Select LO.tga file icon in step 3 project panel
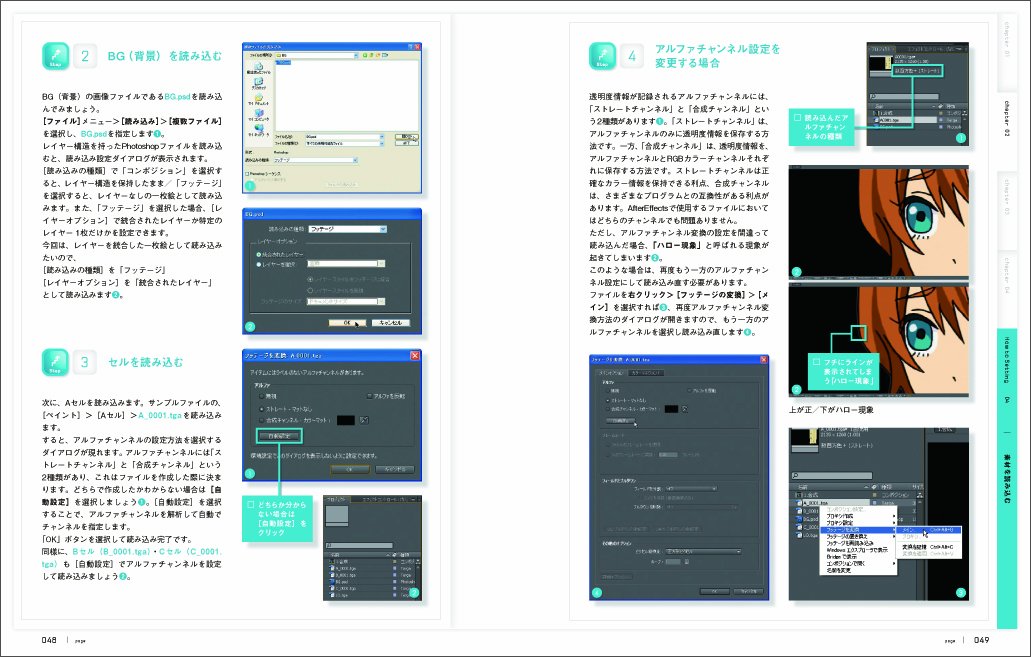The image size is (1031, 657). [x=332, y=595]
